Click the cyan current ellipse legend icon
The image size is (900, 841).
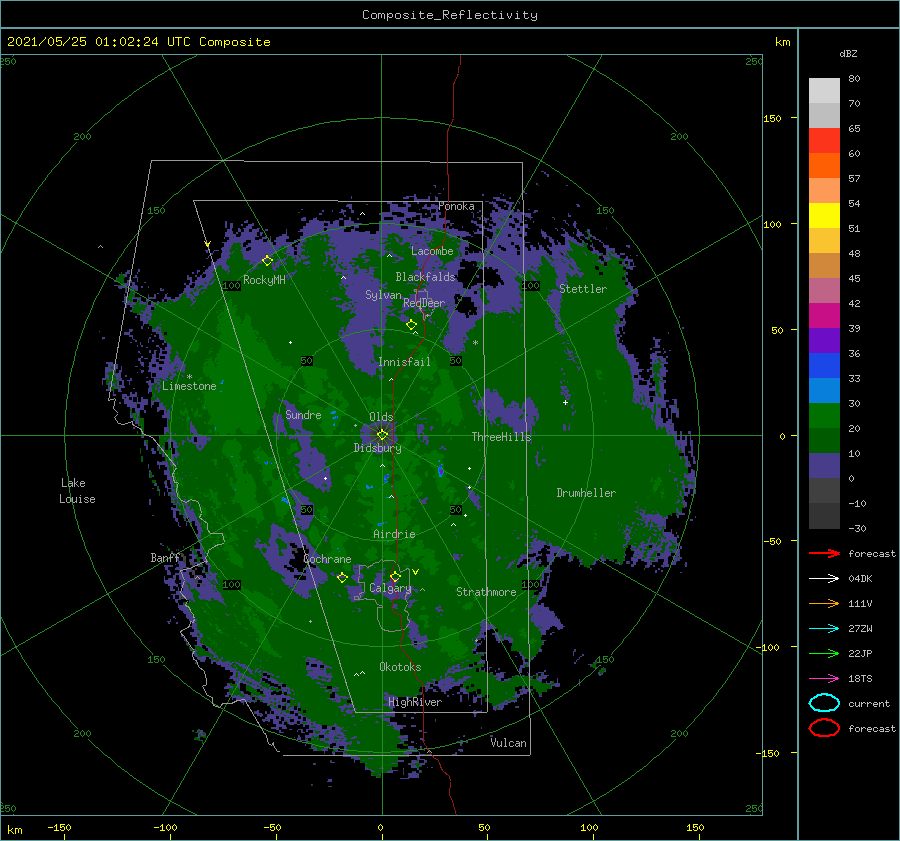[824, 703]
